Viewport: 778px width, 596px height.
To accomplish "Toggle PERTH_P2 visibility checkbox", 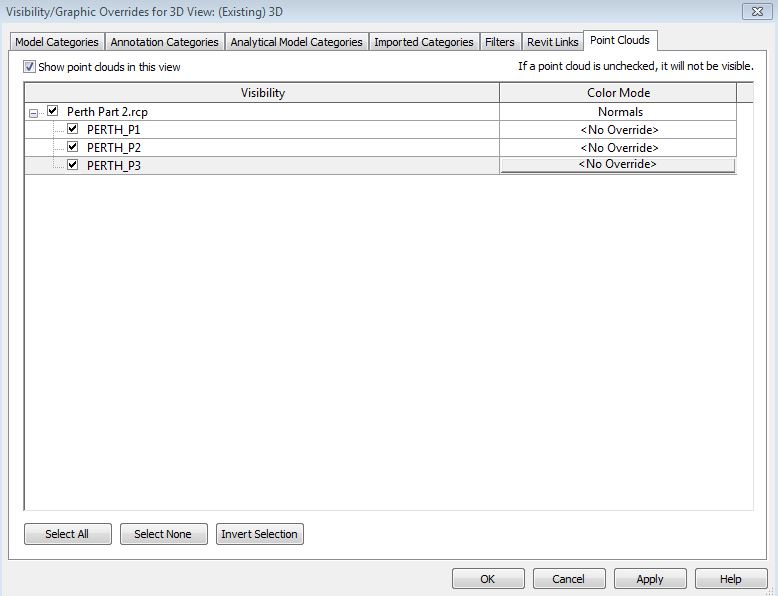I will point(72,147).
